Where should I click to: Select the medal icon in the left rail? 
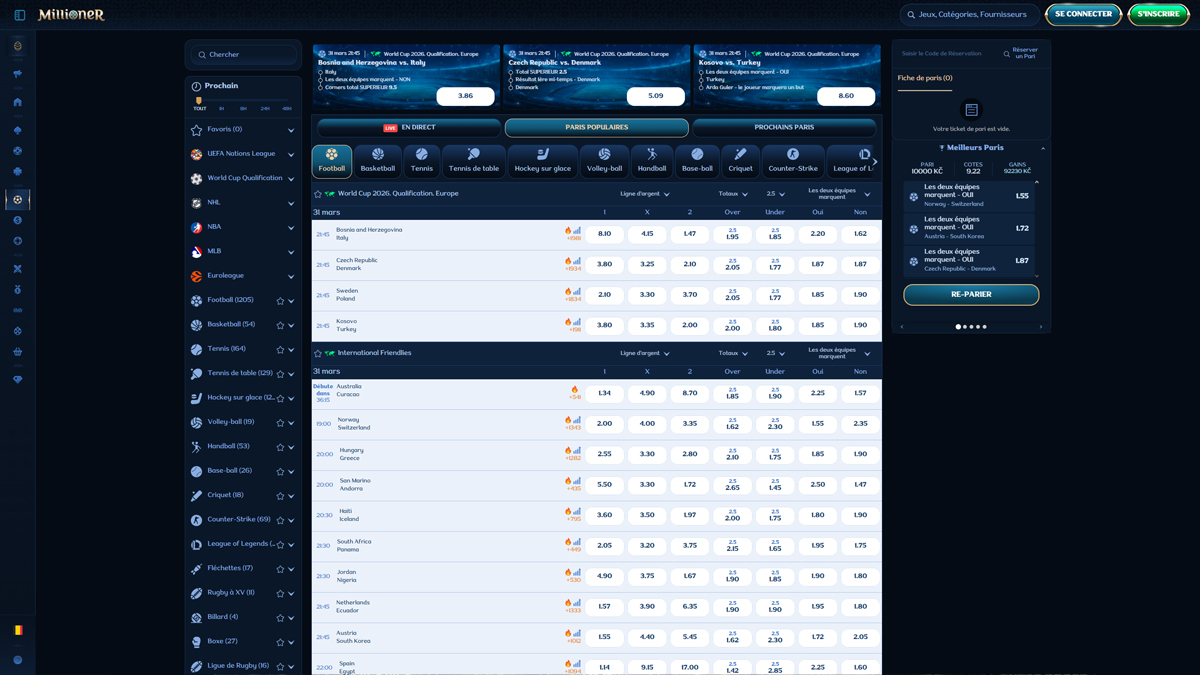tap(18, 290)
